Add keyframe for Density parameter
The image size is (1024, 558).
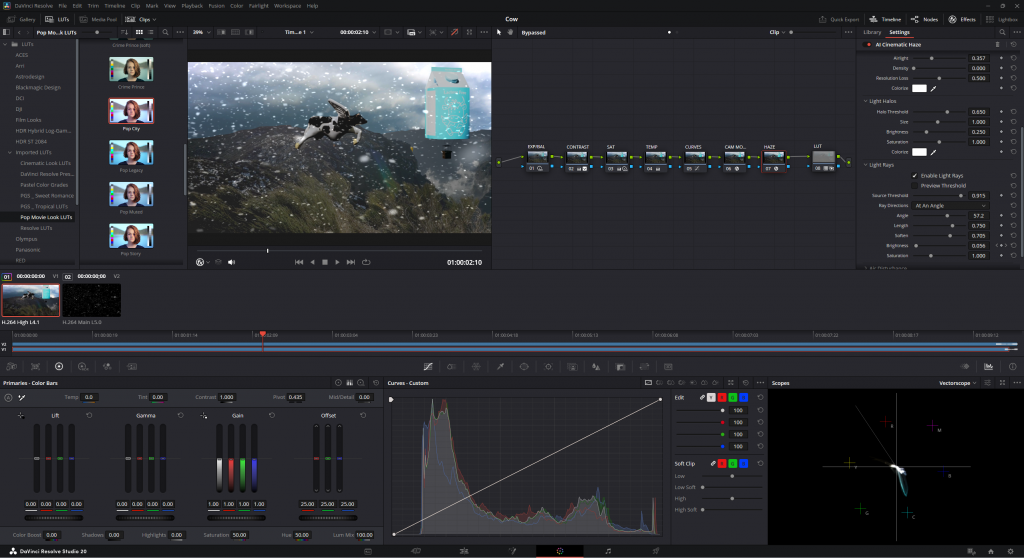1001,68
